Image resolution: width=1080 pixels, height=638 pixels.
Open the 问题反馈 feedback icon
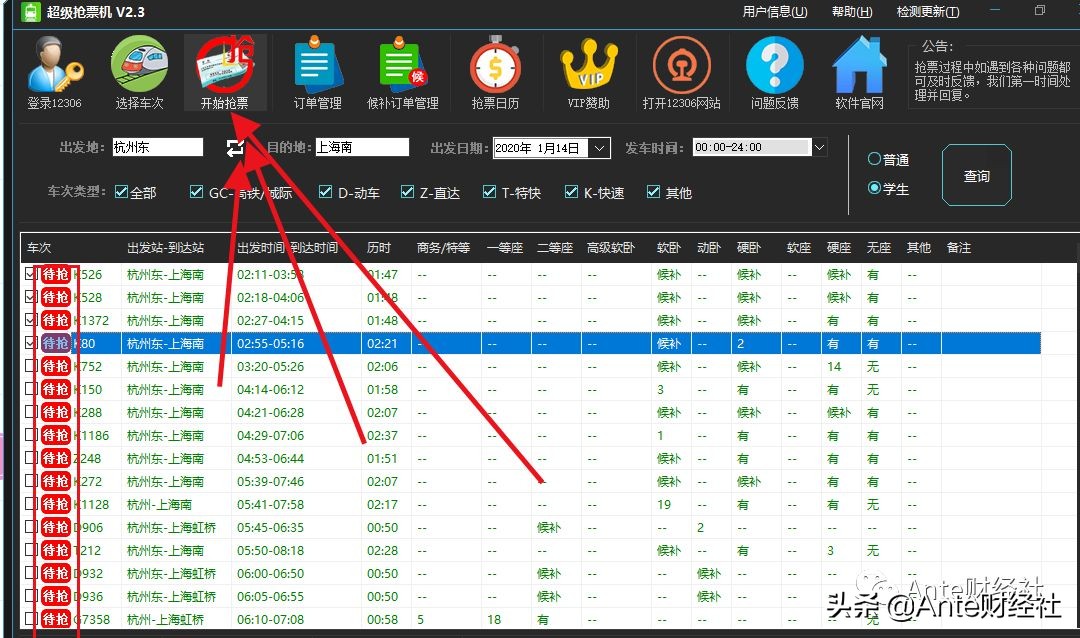coord(774,70)
